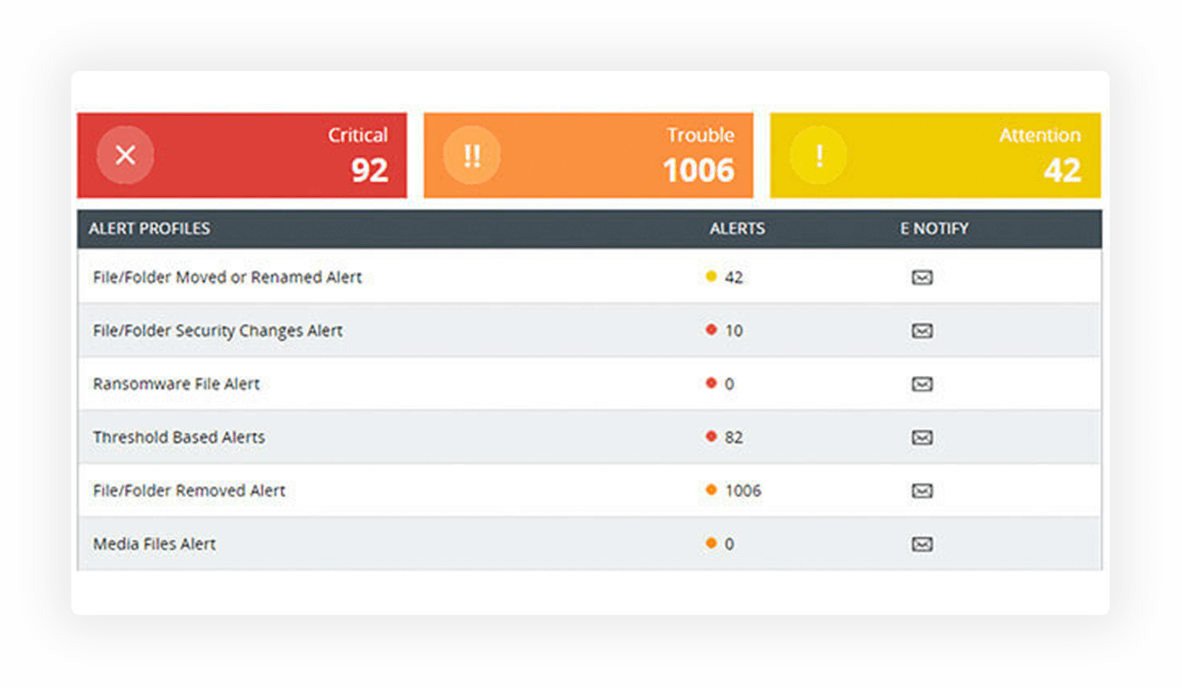Open email notify icon for Threshold Based Alerts
The width and height of the screenshot is (1182, 687).
(922, 437)
